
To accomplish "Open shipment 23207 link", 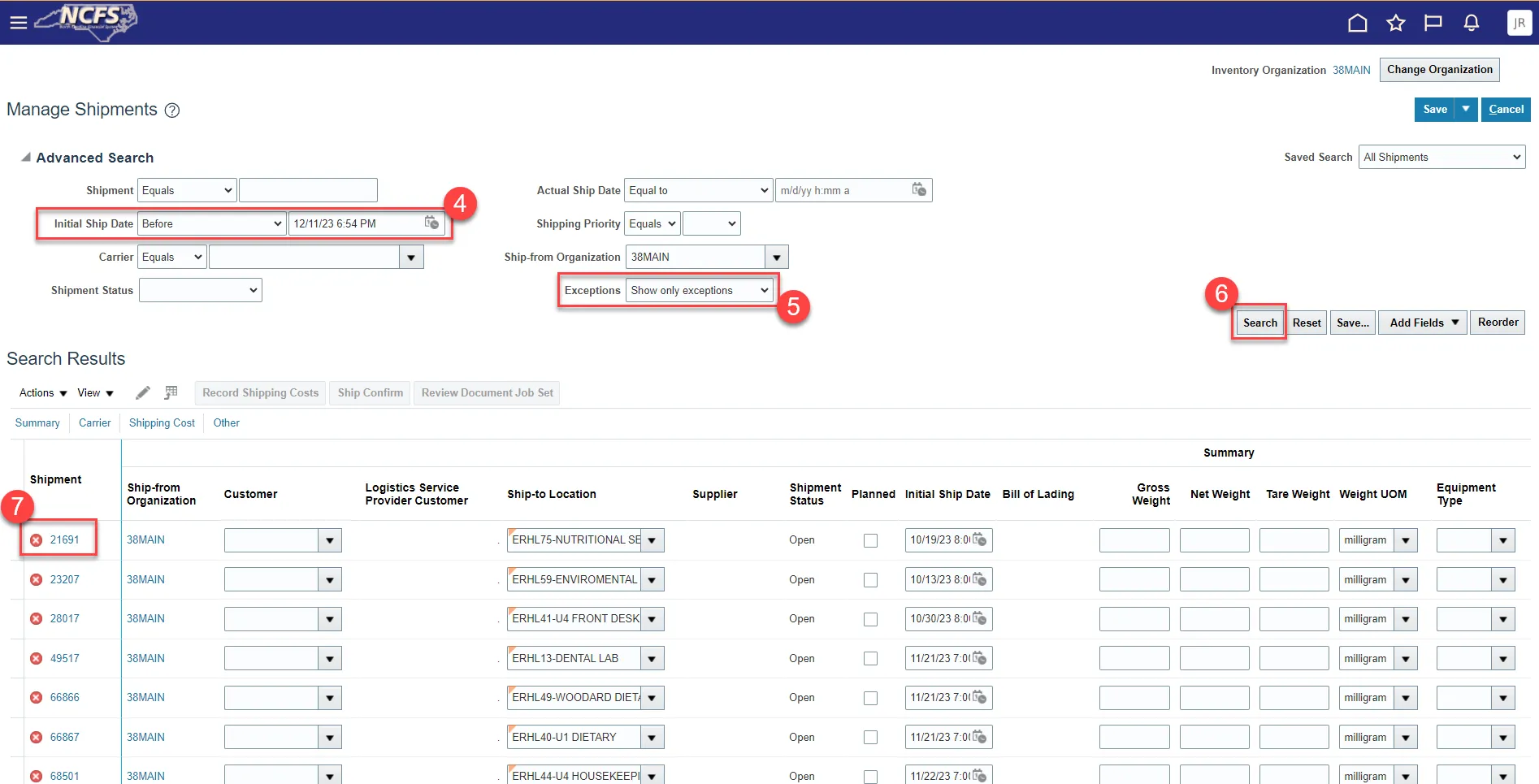I will 65,580.
